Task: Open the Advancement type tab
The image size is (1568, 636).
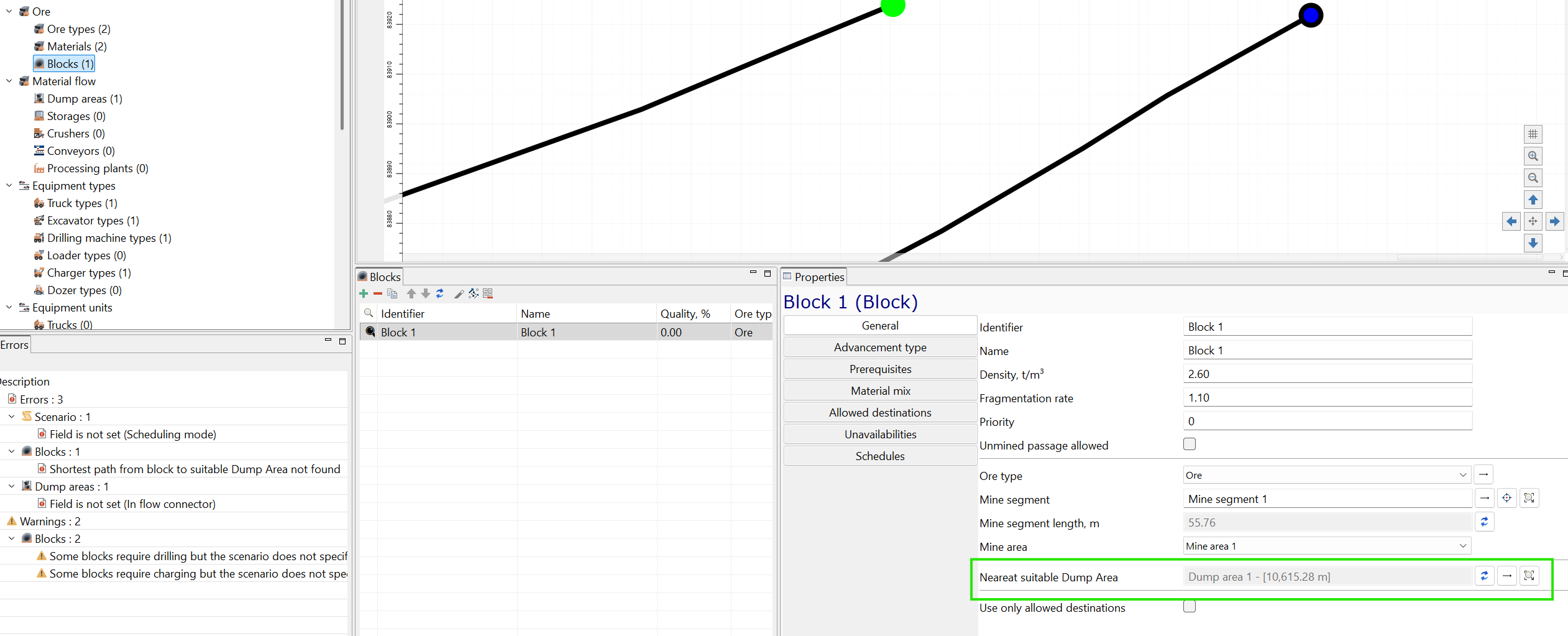Action: coord(880,347)
